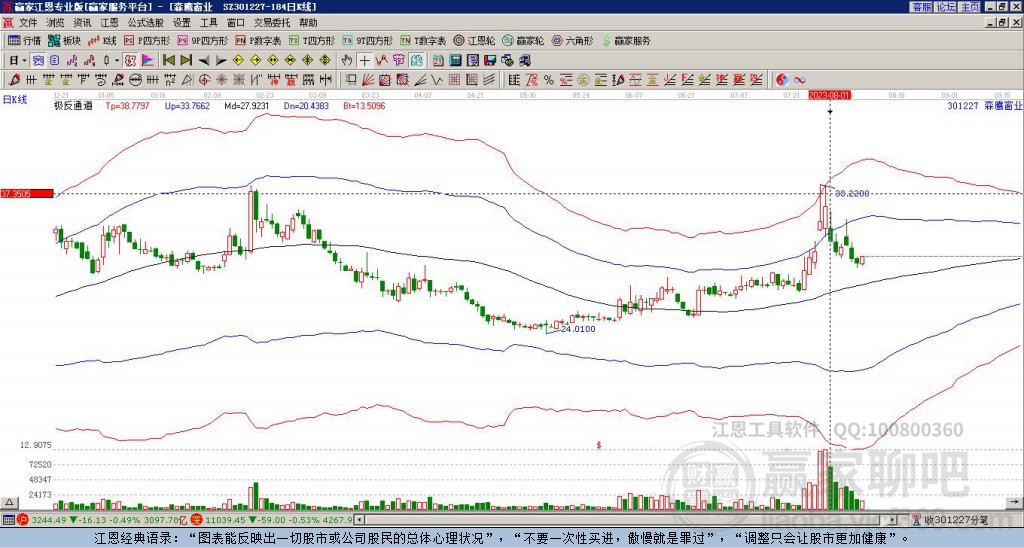Open the 江恩 menu
This screenshot has height=548, width=1024.
[x=109, y=23]
